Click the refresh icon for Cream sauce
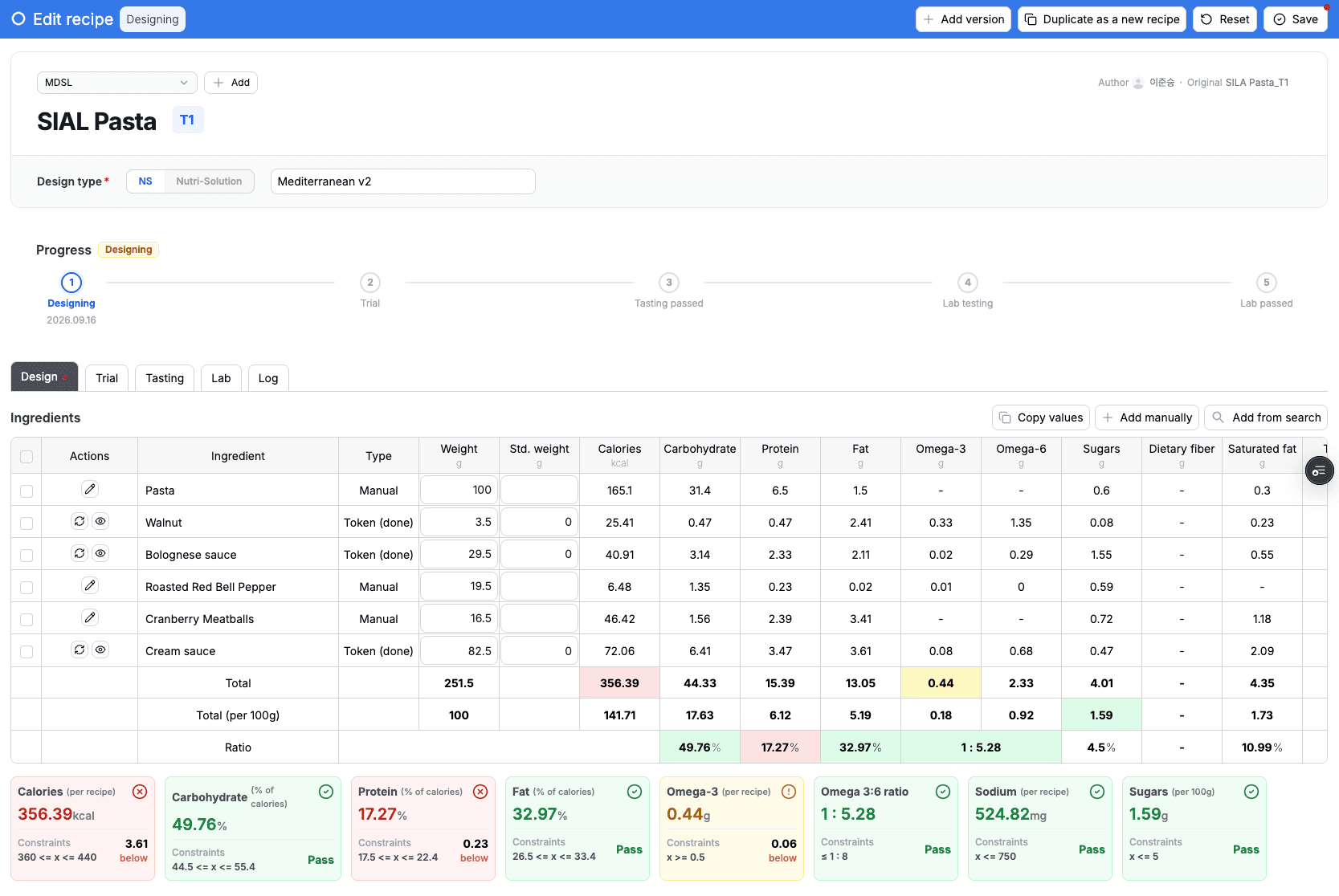The width and height of the screenshot is (1339, 896). point(80,650)
